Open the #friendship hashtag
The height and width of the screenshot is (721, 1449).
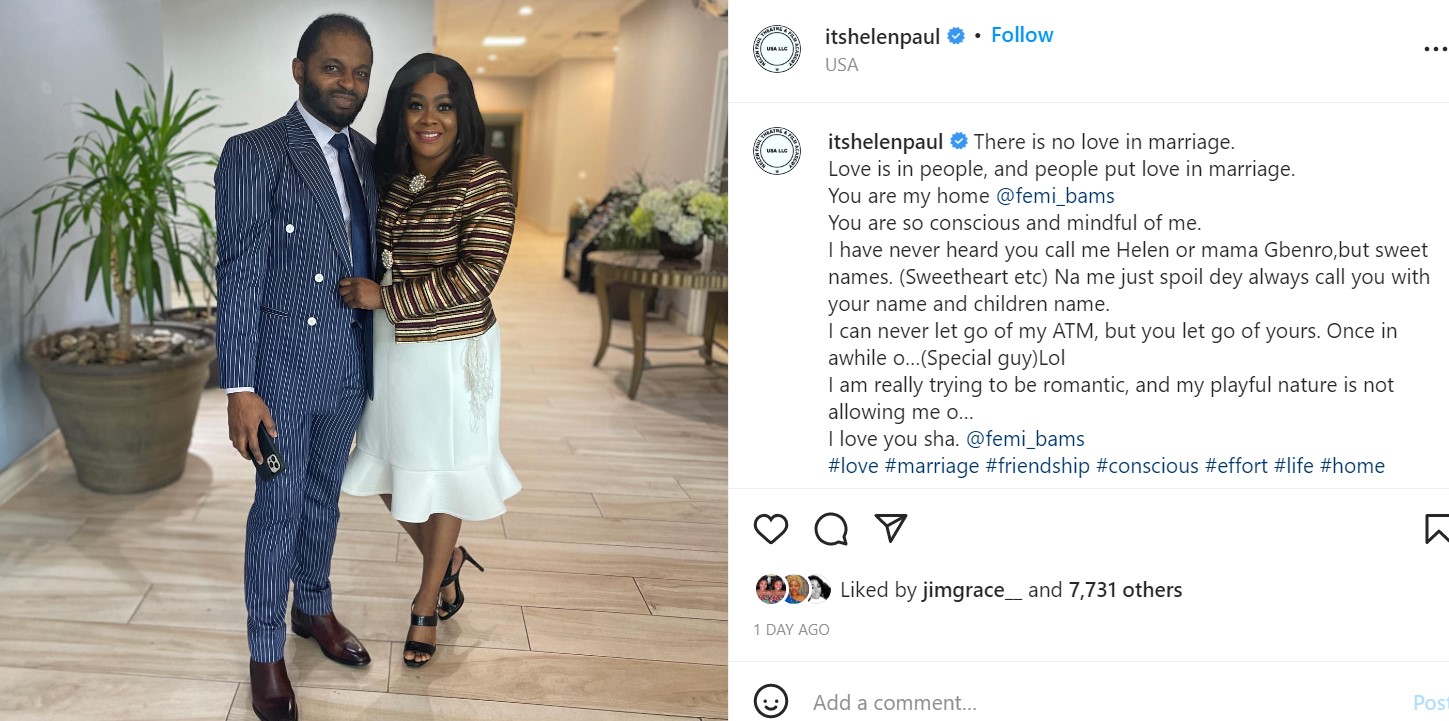click(x=1037, y=466)
